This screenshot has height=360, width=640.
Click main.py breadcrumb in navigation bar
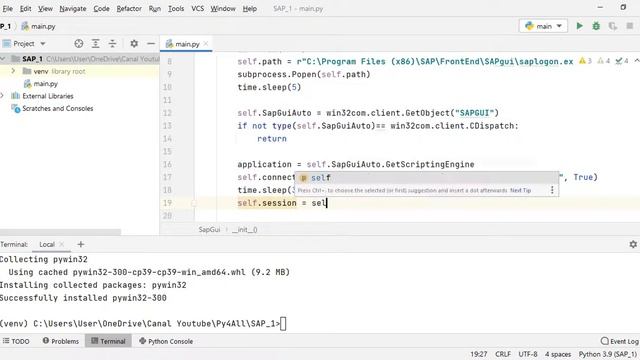coord(38,26)
